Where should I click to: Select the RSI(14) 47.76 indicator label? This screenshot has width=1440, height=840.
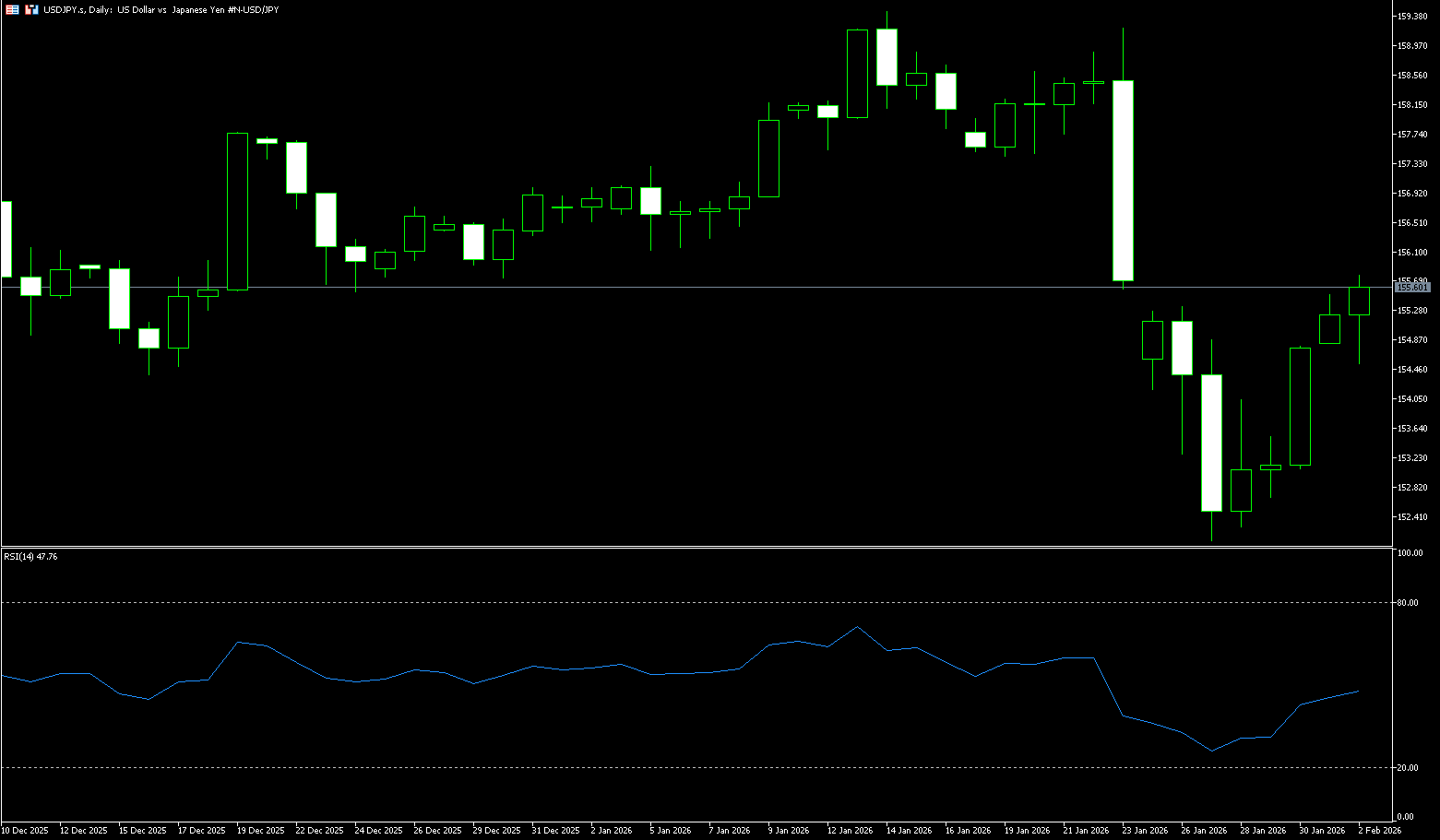(x=30, y=557)
